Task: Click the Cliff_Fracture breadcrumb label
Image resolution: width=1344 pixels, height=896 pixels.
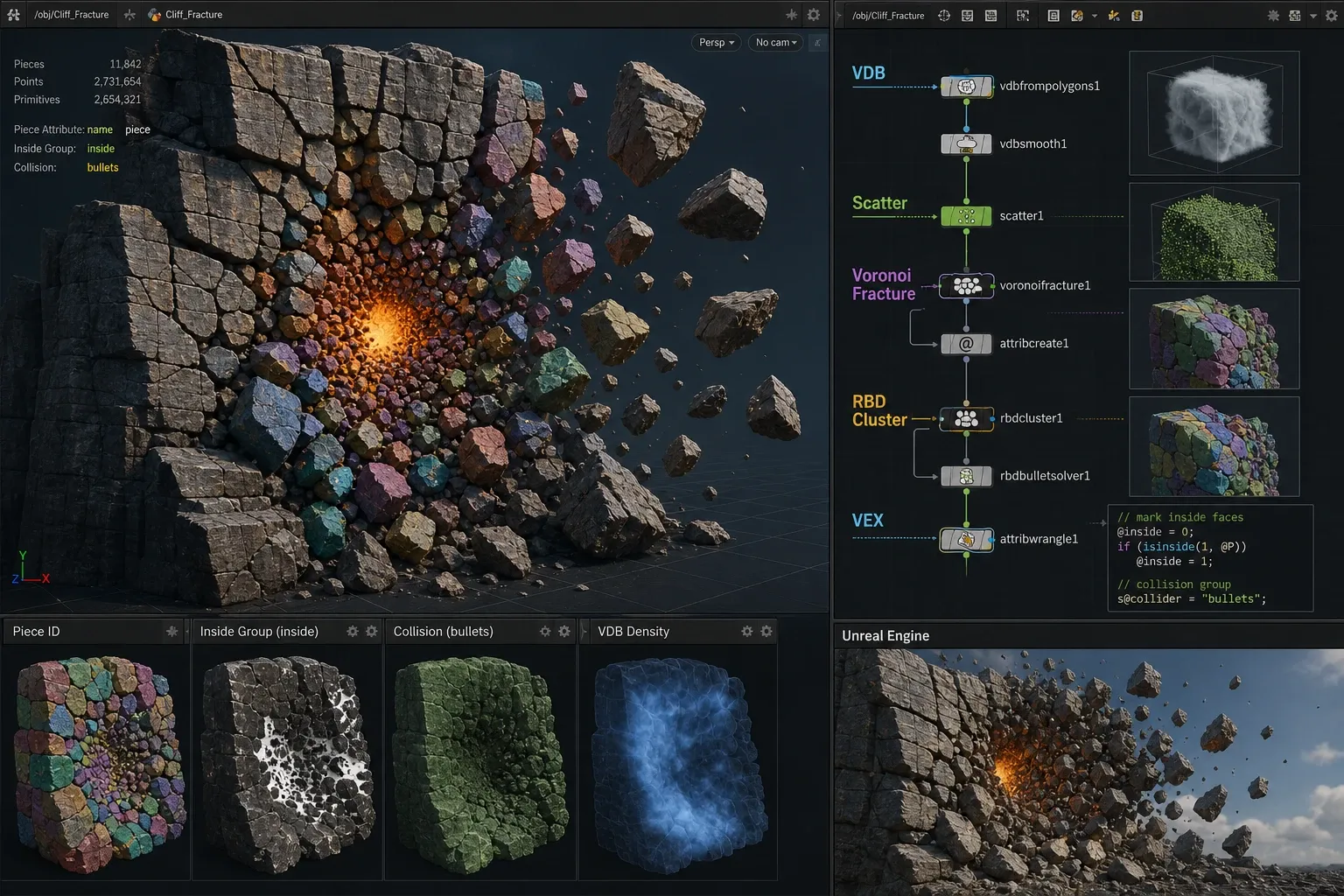Action: tap(193, 15)
